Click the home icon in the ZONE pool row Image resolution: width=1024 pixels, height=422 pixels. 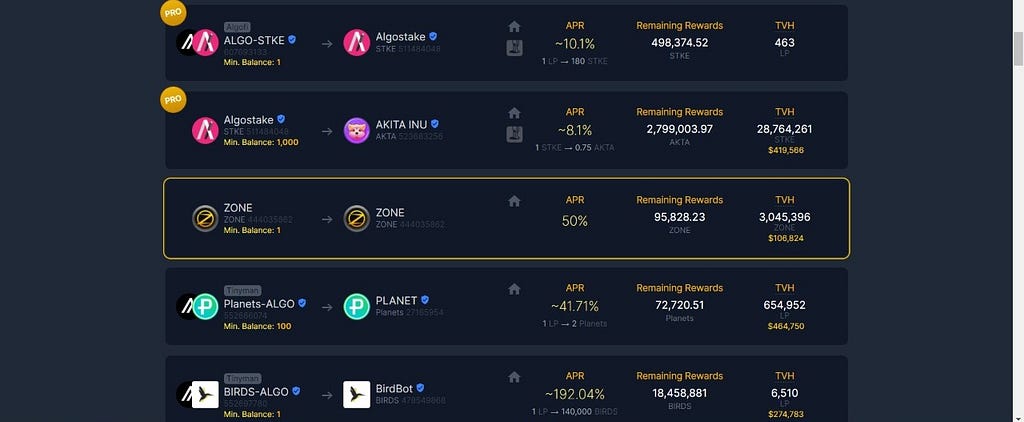click(x=515, y=201)
